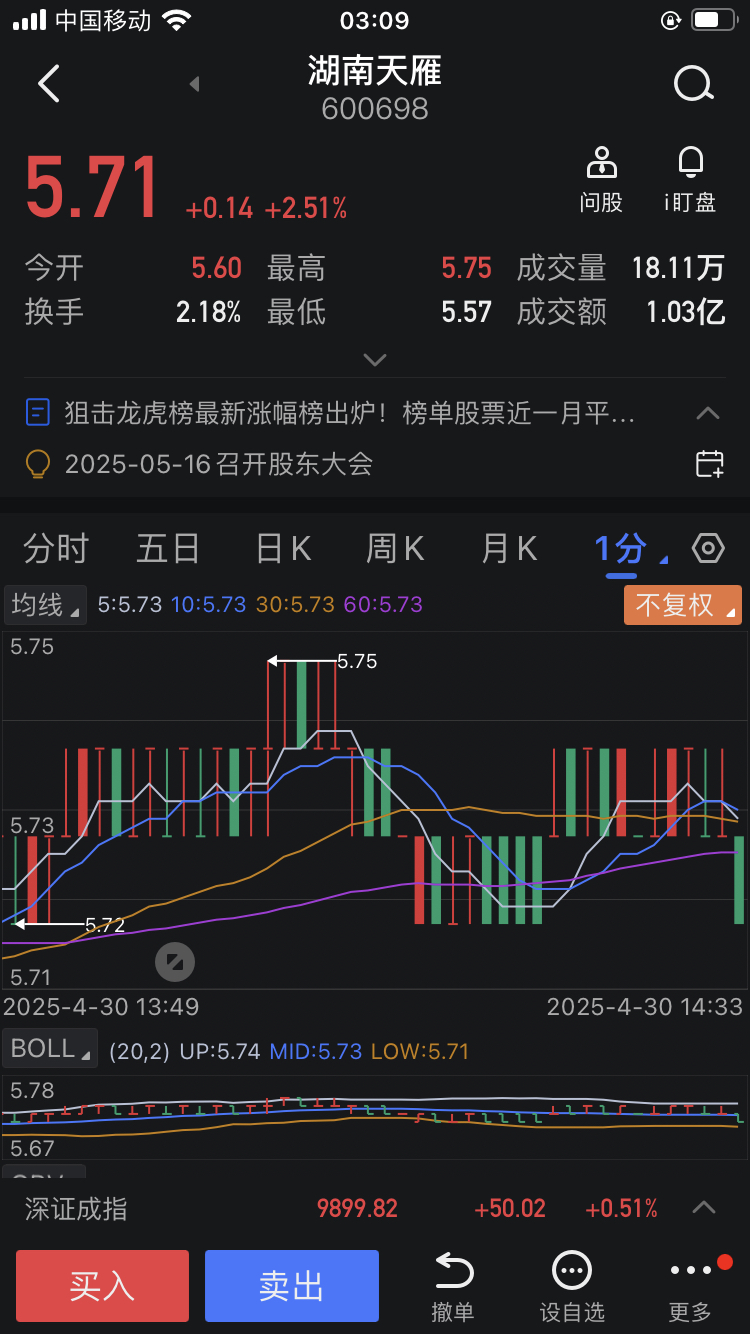Viewport: 750px width, 1334px height.
Task: Open 不复权 adjustment dropdown
Action: pyautogui.click(x=683, y=605)
